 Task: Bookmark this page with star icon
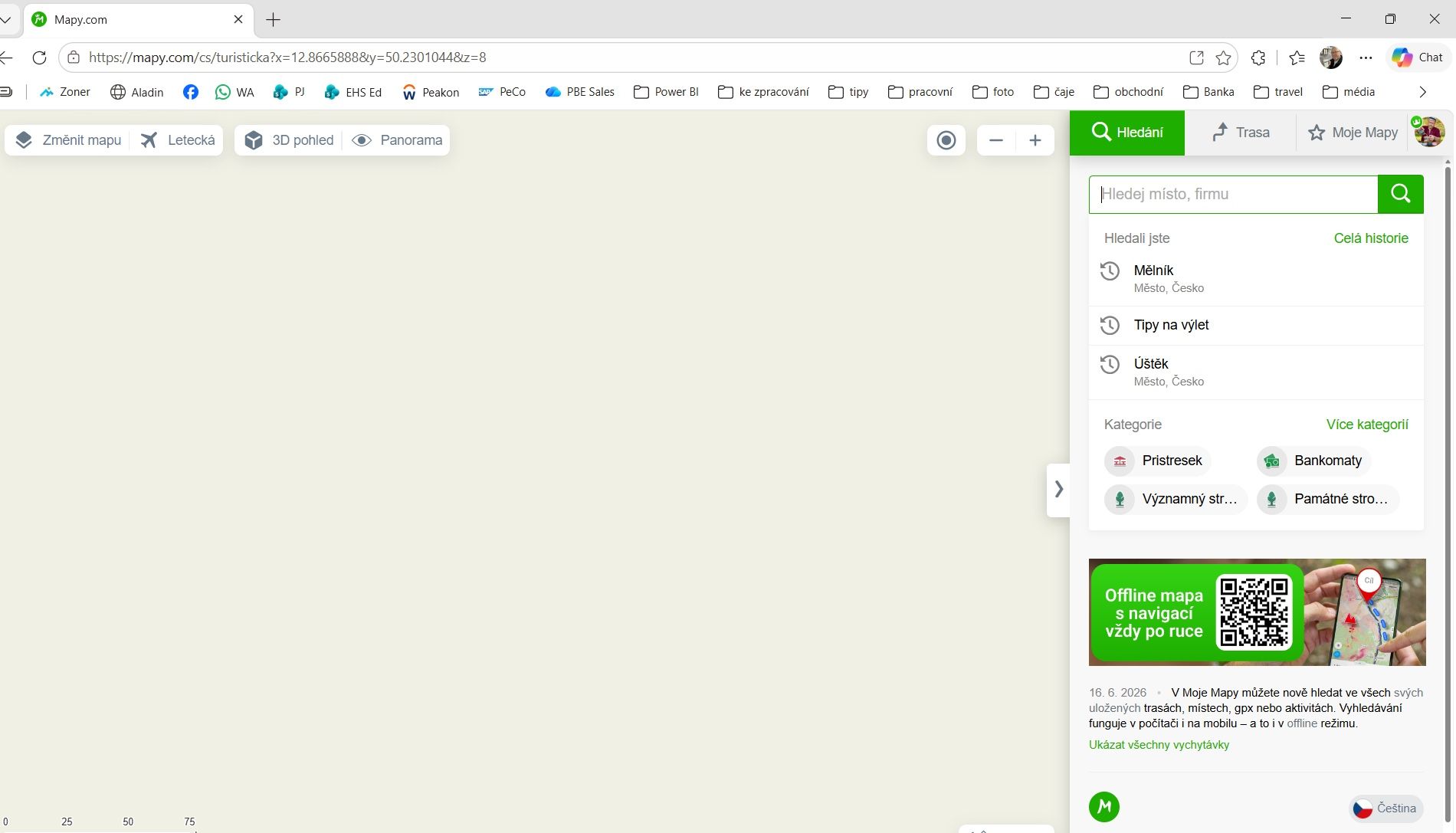(1223, 57)
